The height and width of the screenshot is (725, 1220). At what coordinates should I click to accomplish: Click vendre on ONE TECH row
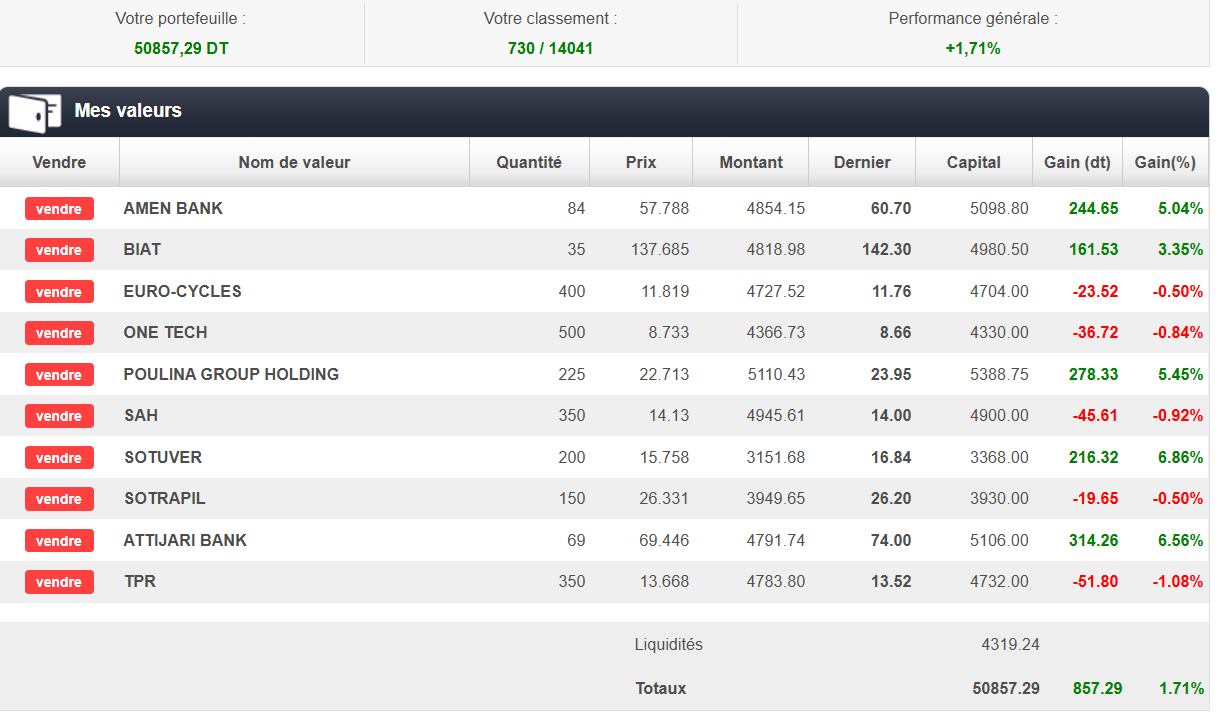(59, 333)
